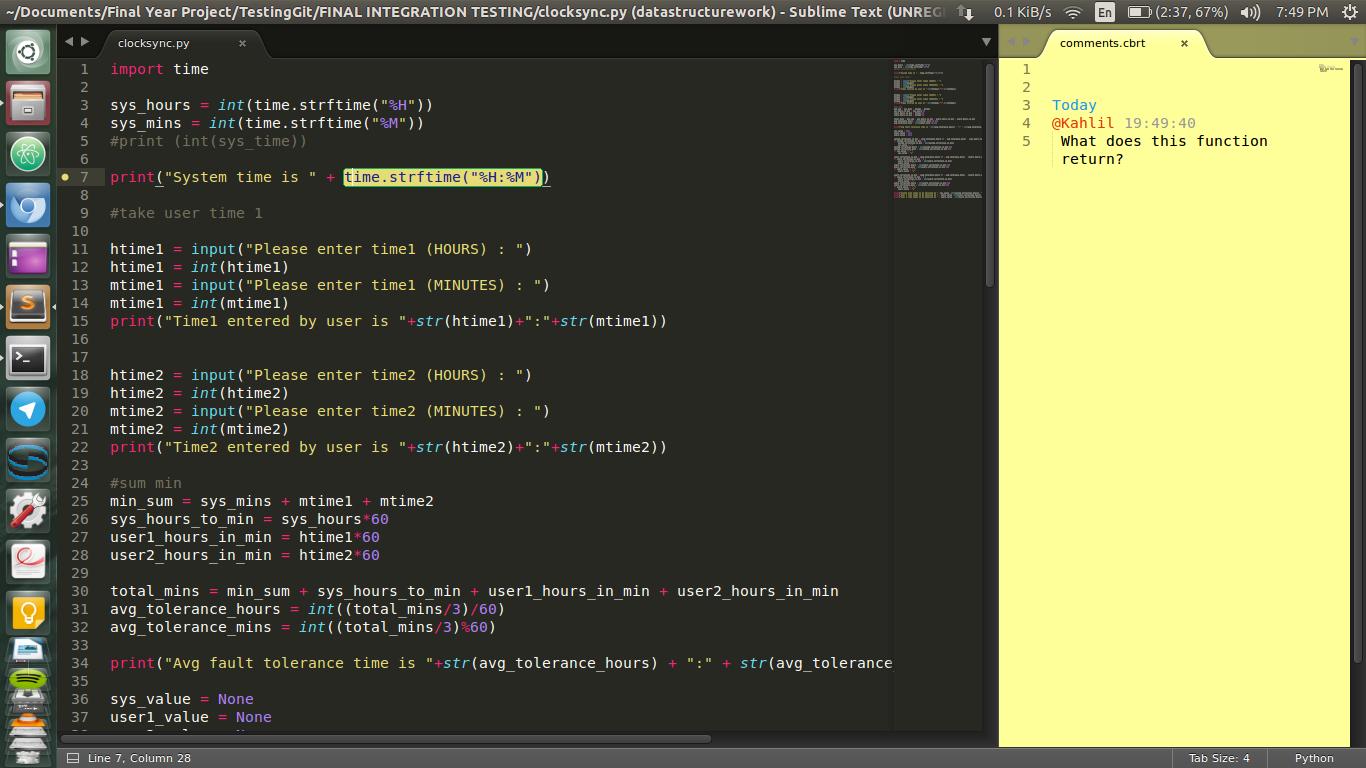Toggle the side bar panel switcher icon

click(x=73, y=758)
